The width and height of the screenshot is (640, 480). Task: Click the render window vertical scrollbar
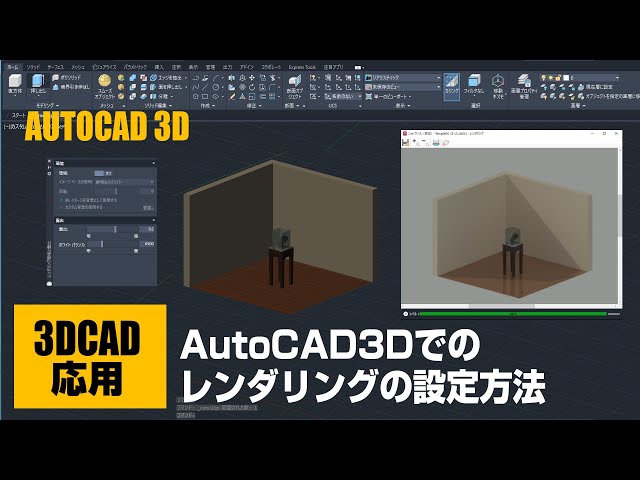click(620, 227)
